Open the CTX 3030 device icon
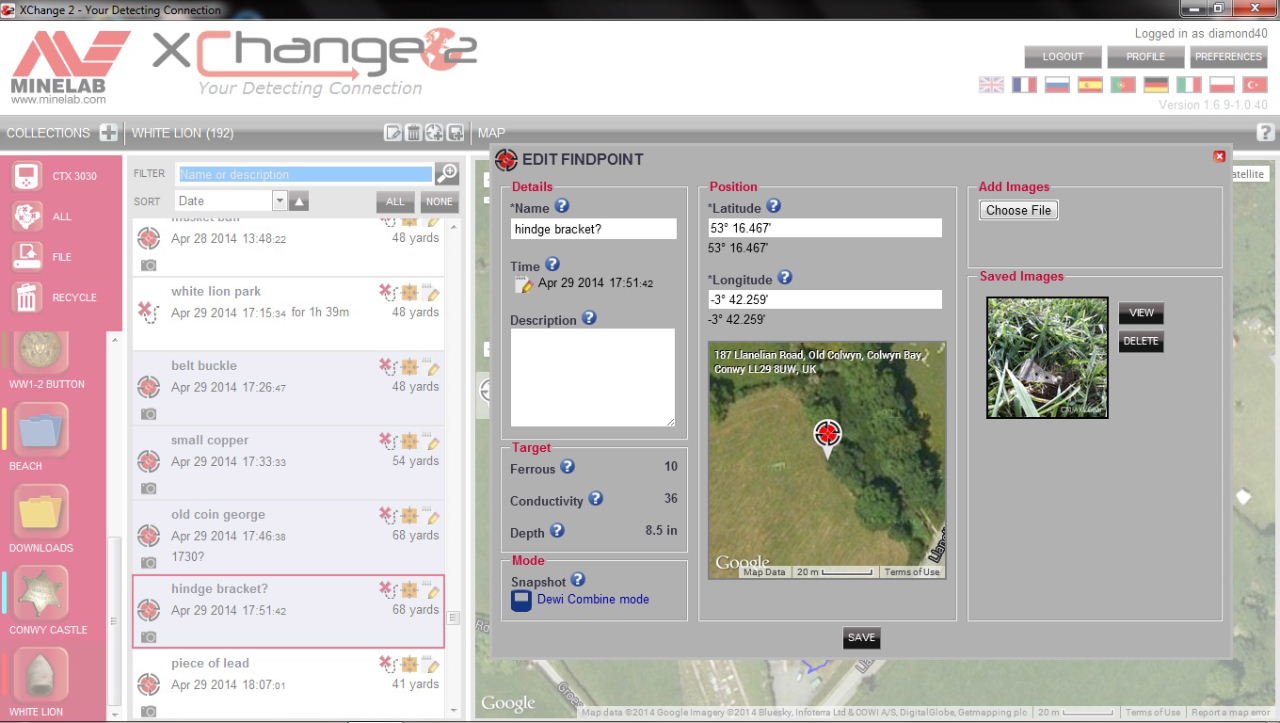This screenshot has width=1280, height=723. [26, 176]
